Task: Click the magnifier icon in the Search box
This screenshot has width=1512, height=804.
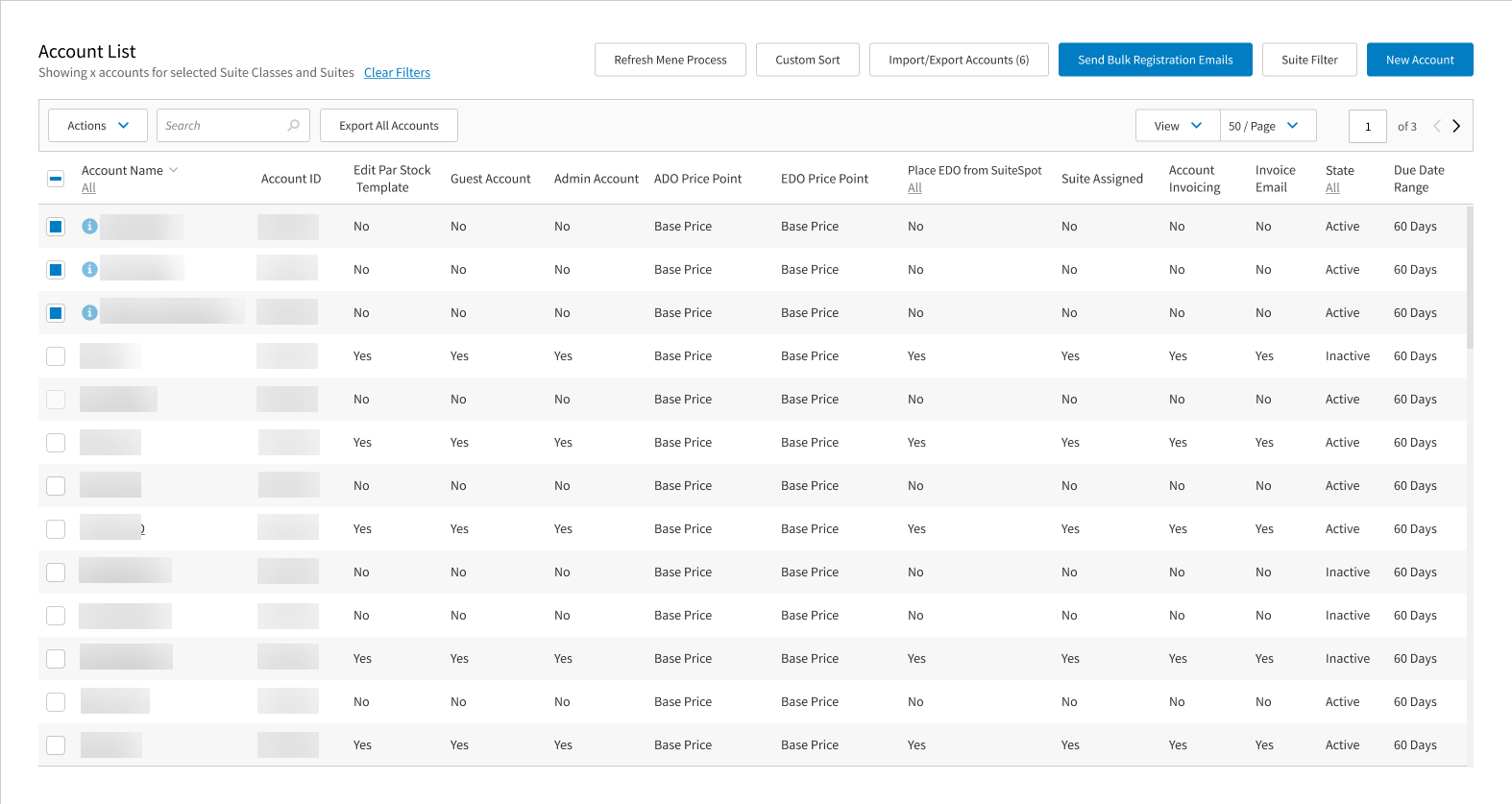Action: [293, 126]
